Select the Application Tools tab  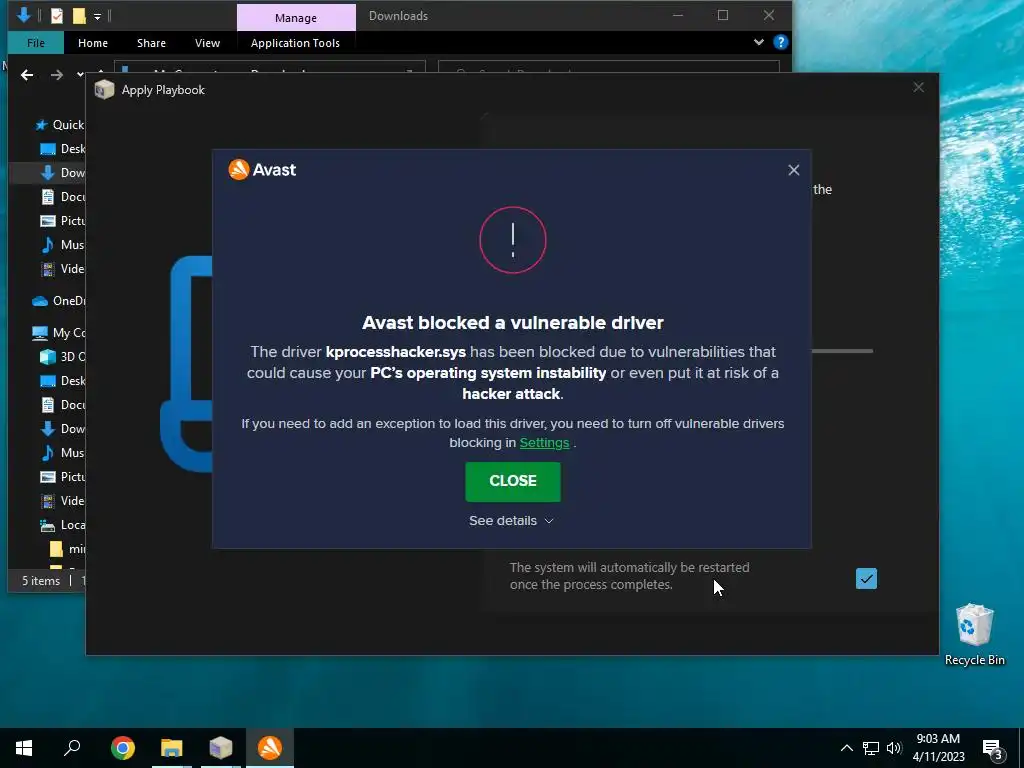[x=295, y=43]
